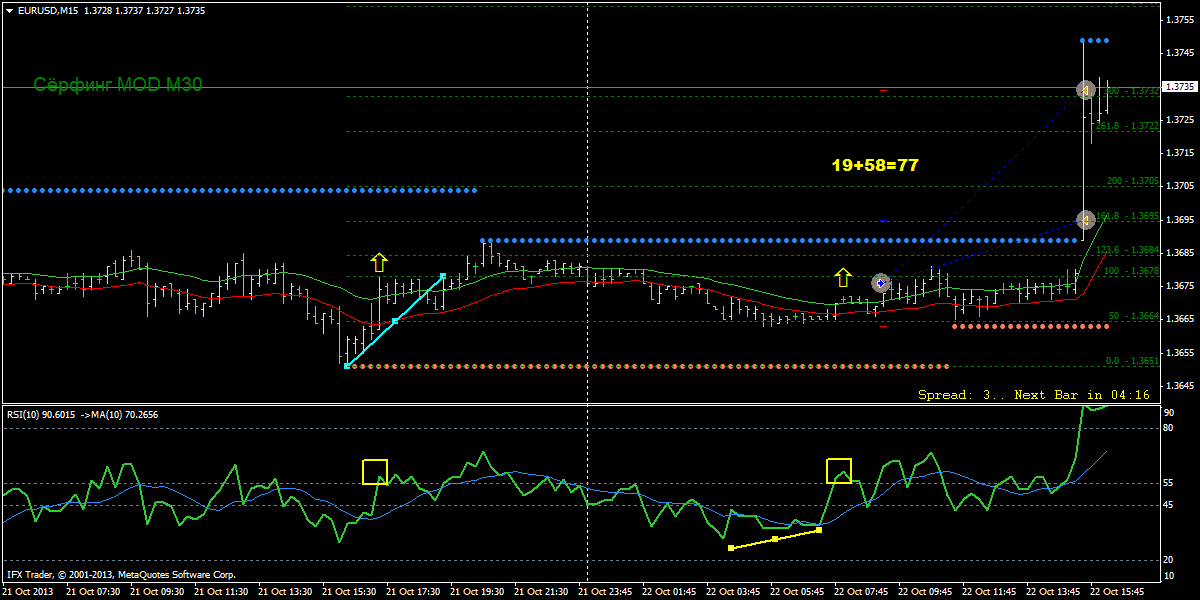Select the trade entry marker with blue arrow
The width and height of the screenshot is (1200, 600).
[x=881, y=284]
